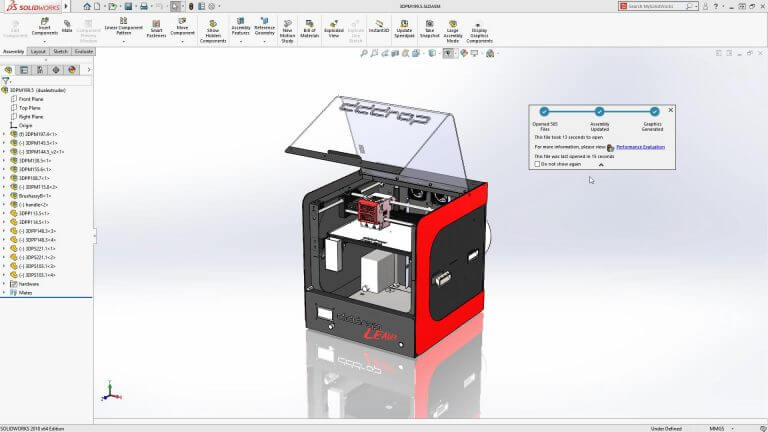Expand the Mates folder in the tree
The image size is (768, 432).
(4, 292)
